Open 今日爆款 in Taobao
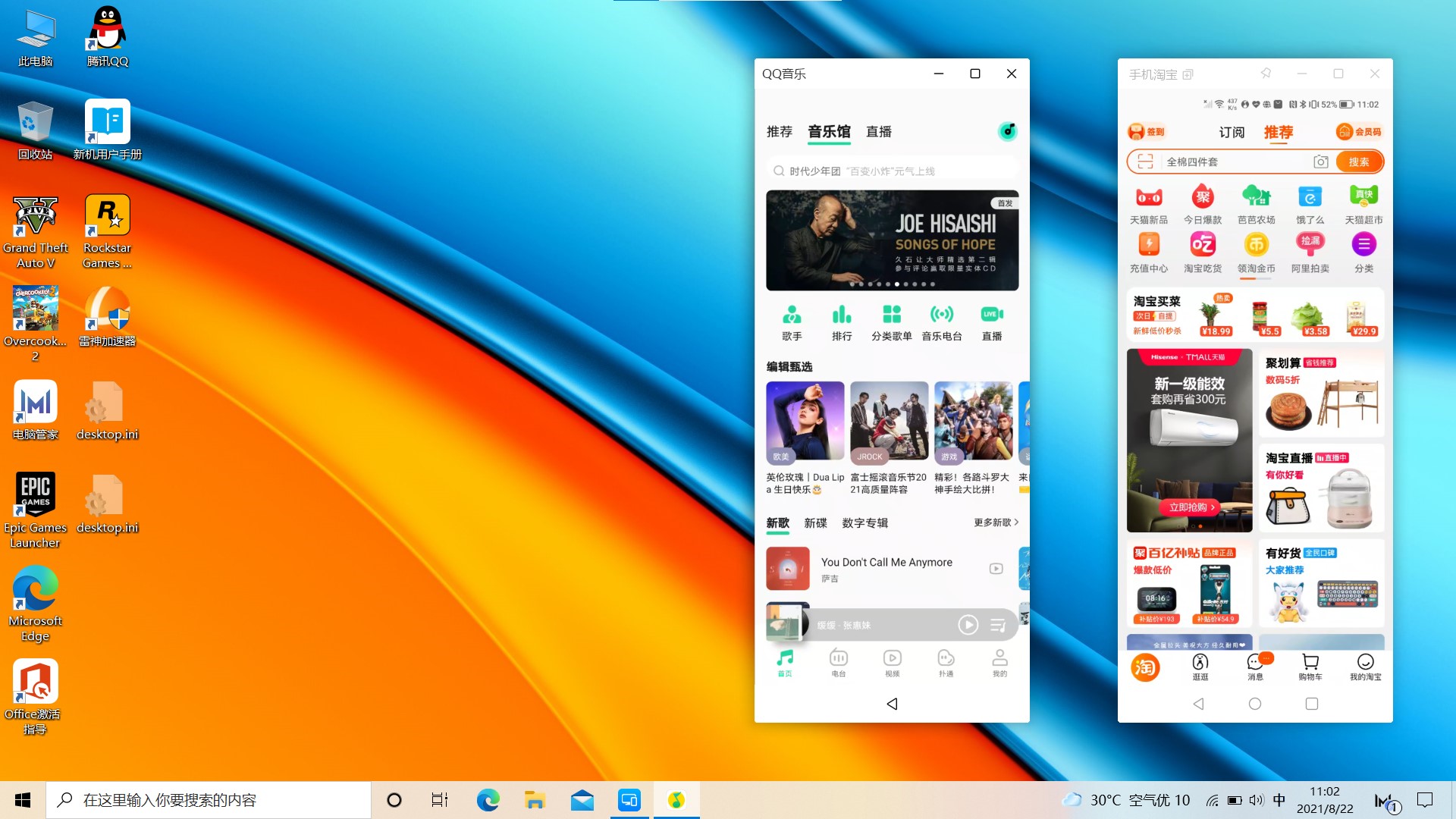The image size is (1456, 819). 1203,205
